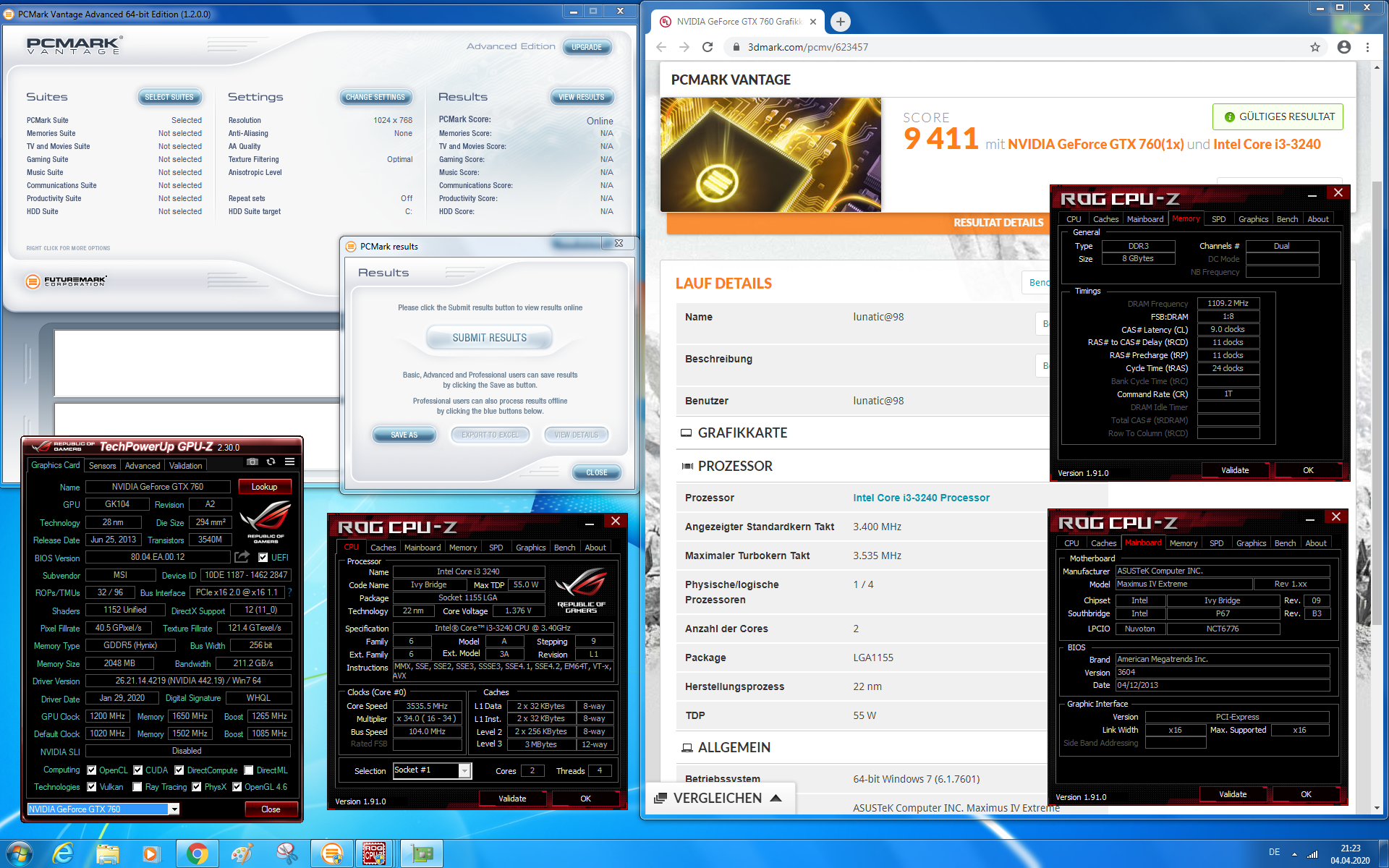The height and width of the screenshot is (868, 1389).
Task: Reload the 3dmark.com page
Action: (x=708, y=47)
